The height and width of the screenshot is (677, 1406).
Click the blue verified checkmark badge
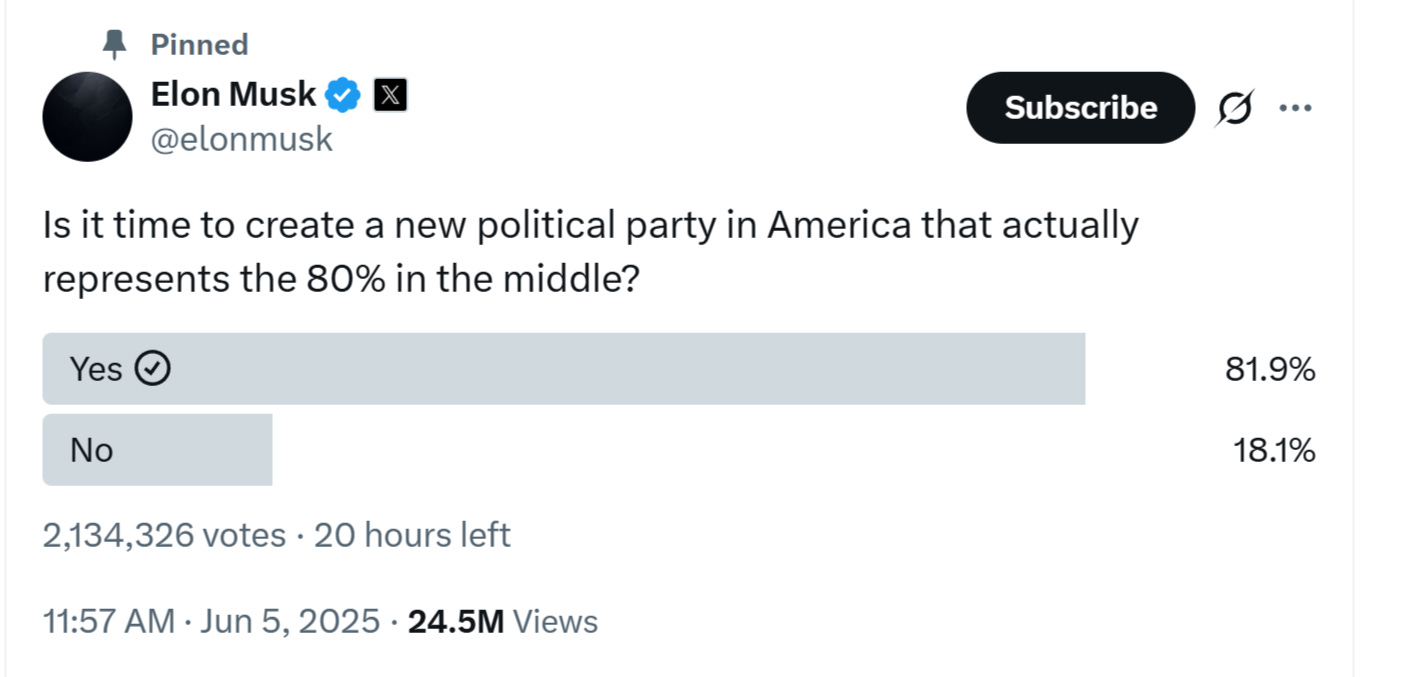[x=345, y=96]
